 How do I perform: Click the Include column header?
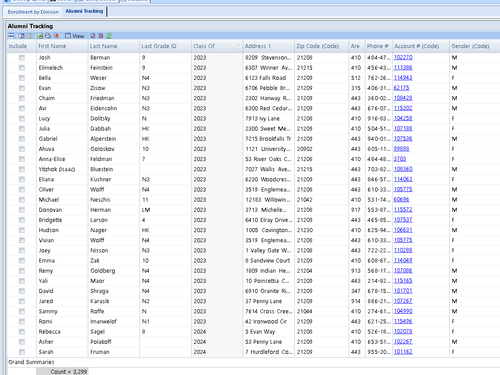click(21, 46)
